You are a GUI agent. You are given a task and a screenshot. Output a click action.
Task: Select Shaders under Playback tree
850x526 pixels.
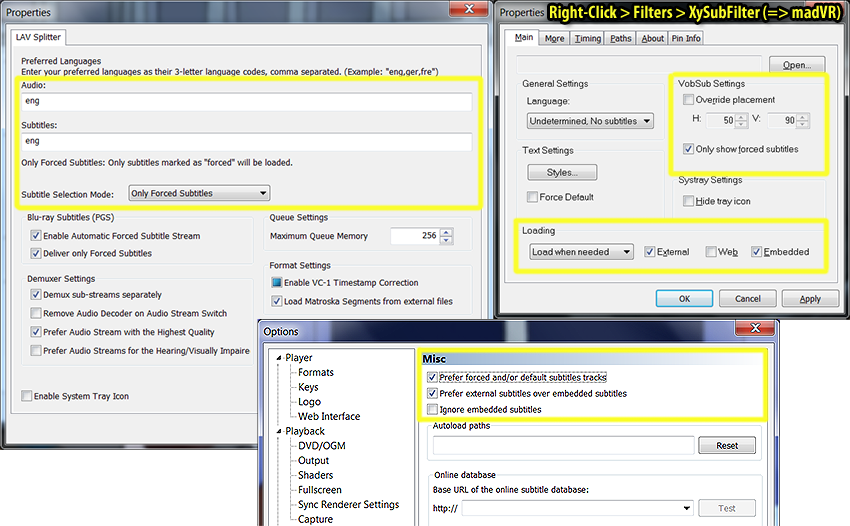tap(315, 475)
